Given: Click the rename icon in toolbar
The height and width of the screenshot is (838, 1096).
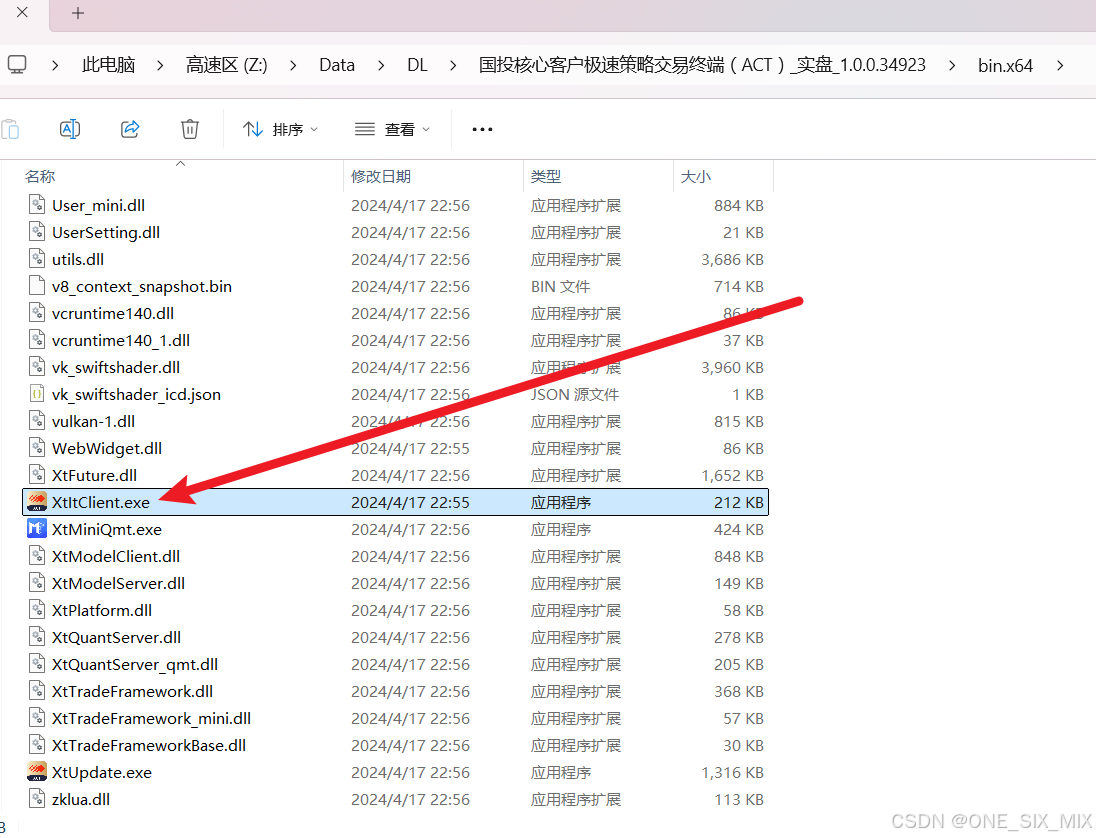Looking at the screenshot, I should [x=70, y=129].
